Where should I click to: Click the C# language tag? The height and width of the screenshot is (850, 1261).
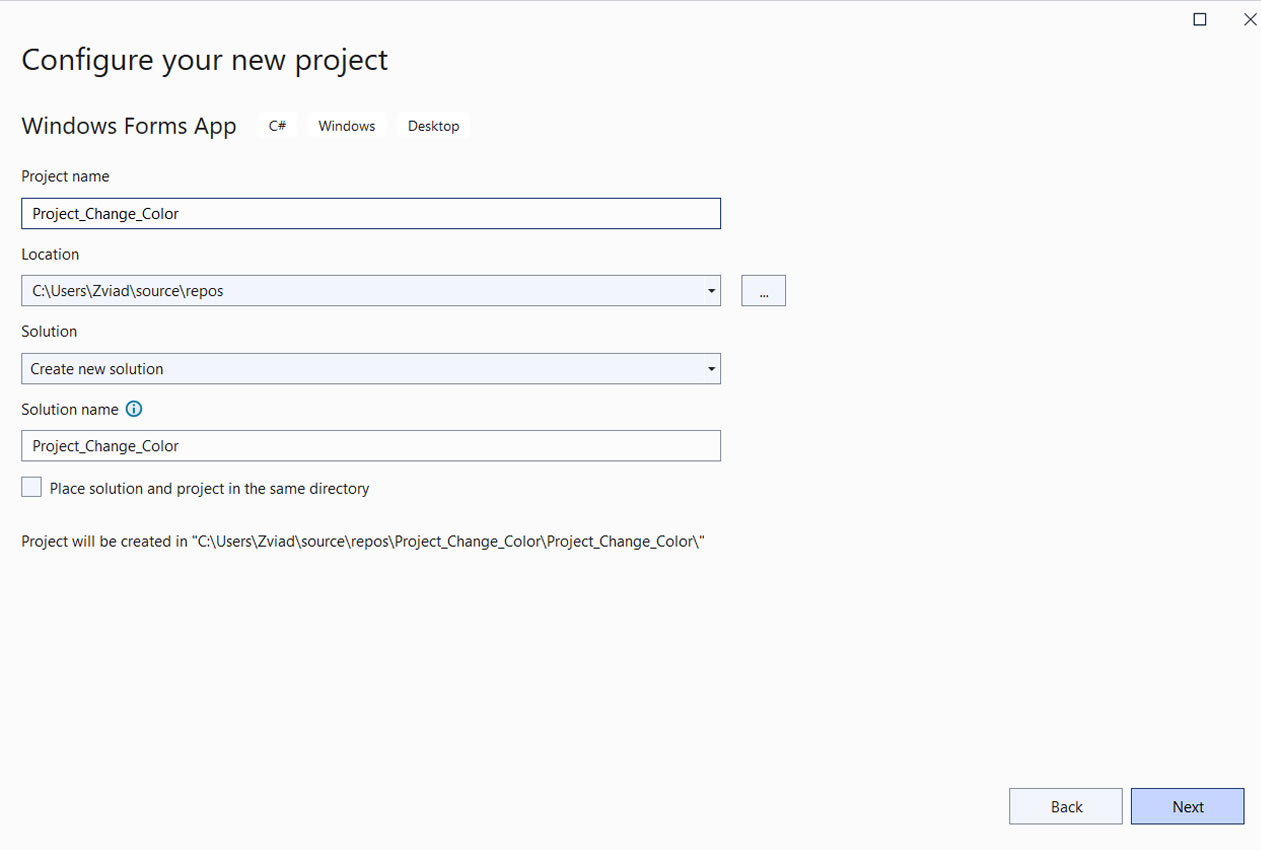[277, 126]
